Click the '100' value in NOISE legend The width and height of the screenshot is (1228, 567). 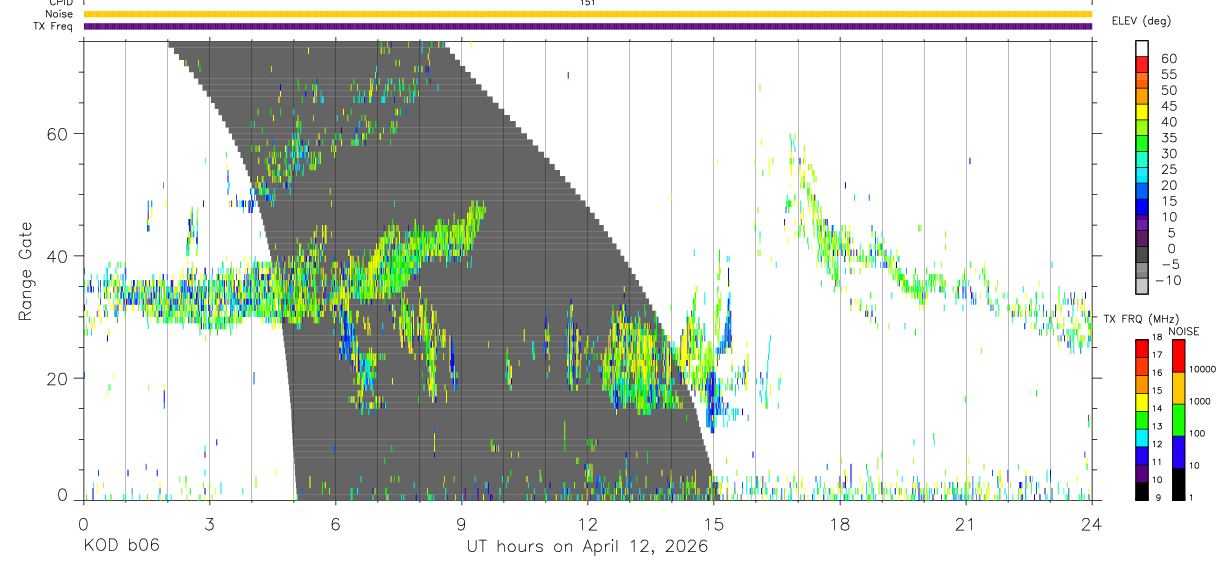[x=1197, y=434]
